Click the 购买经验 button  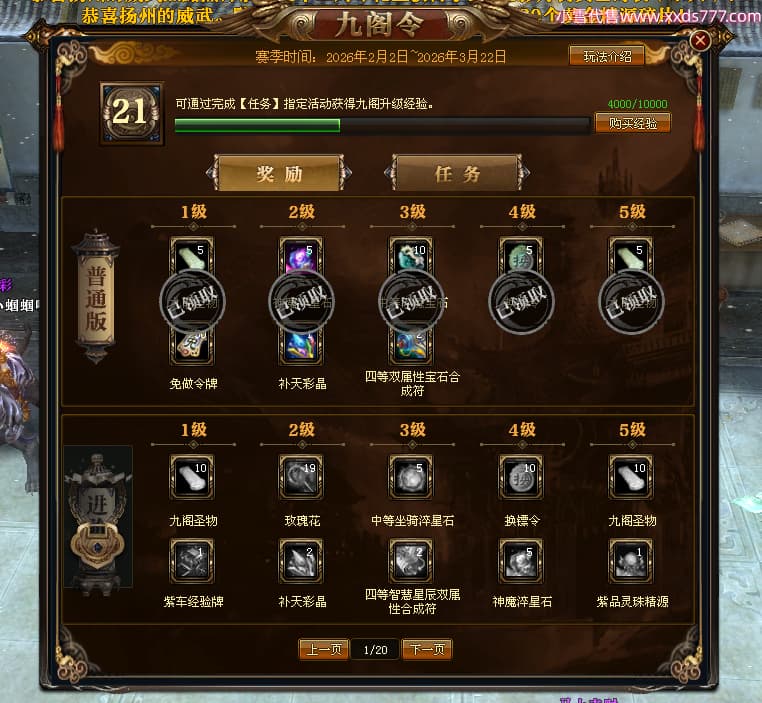pyautogui.click(x=633, y=123)
